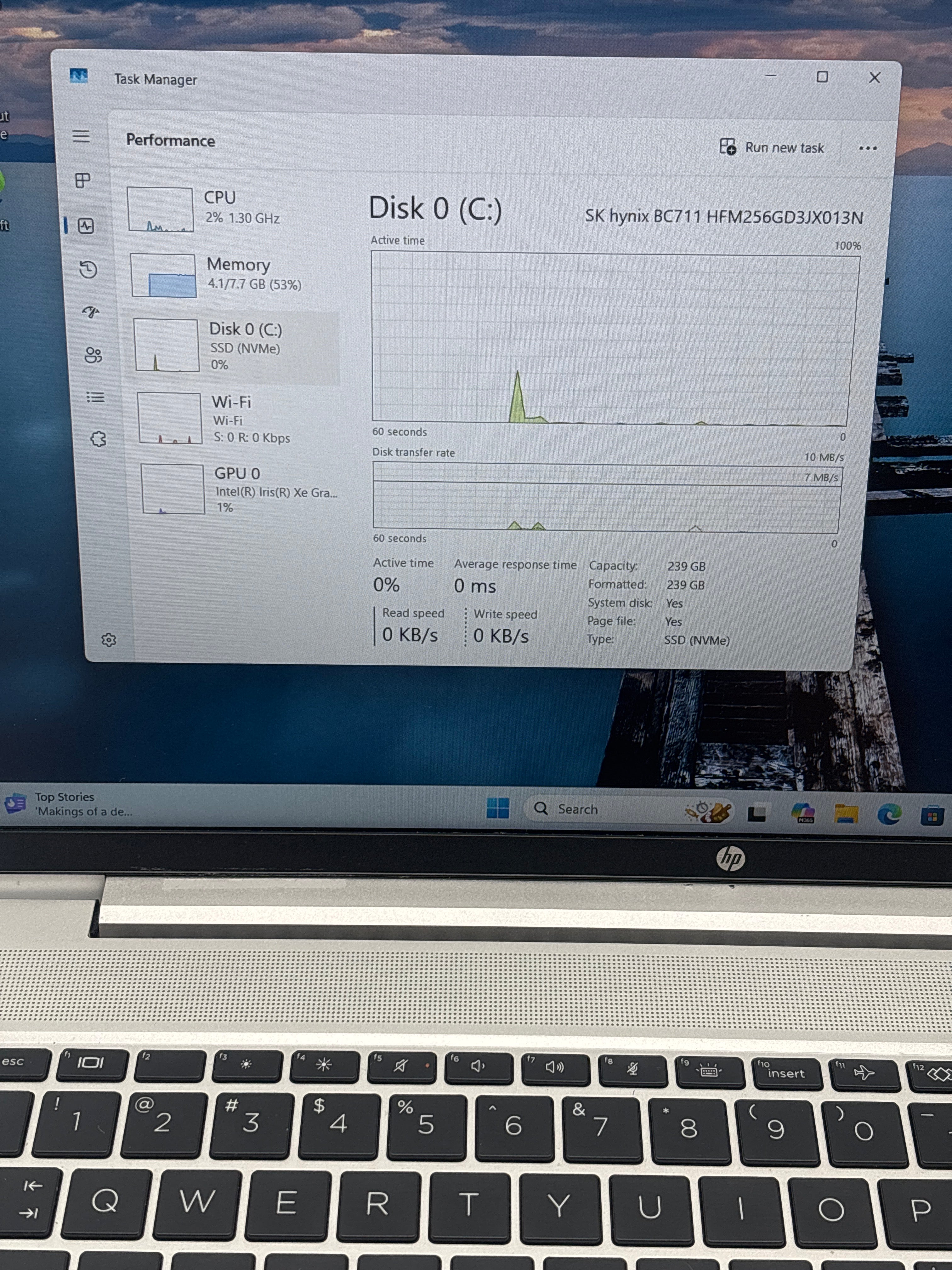Screen dimensions: 952x1270
Task: Click the Memory usage mini graph thumbnail
Action: pos(163,276)
